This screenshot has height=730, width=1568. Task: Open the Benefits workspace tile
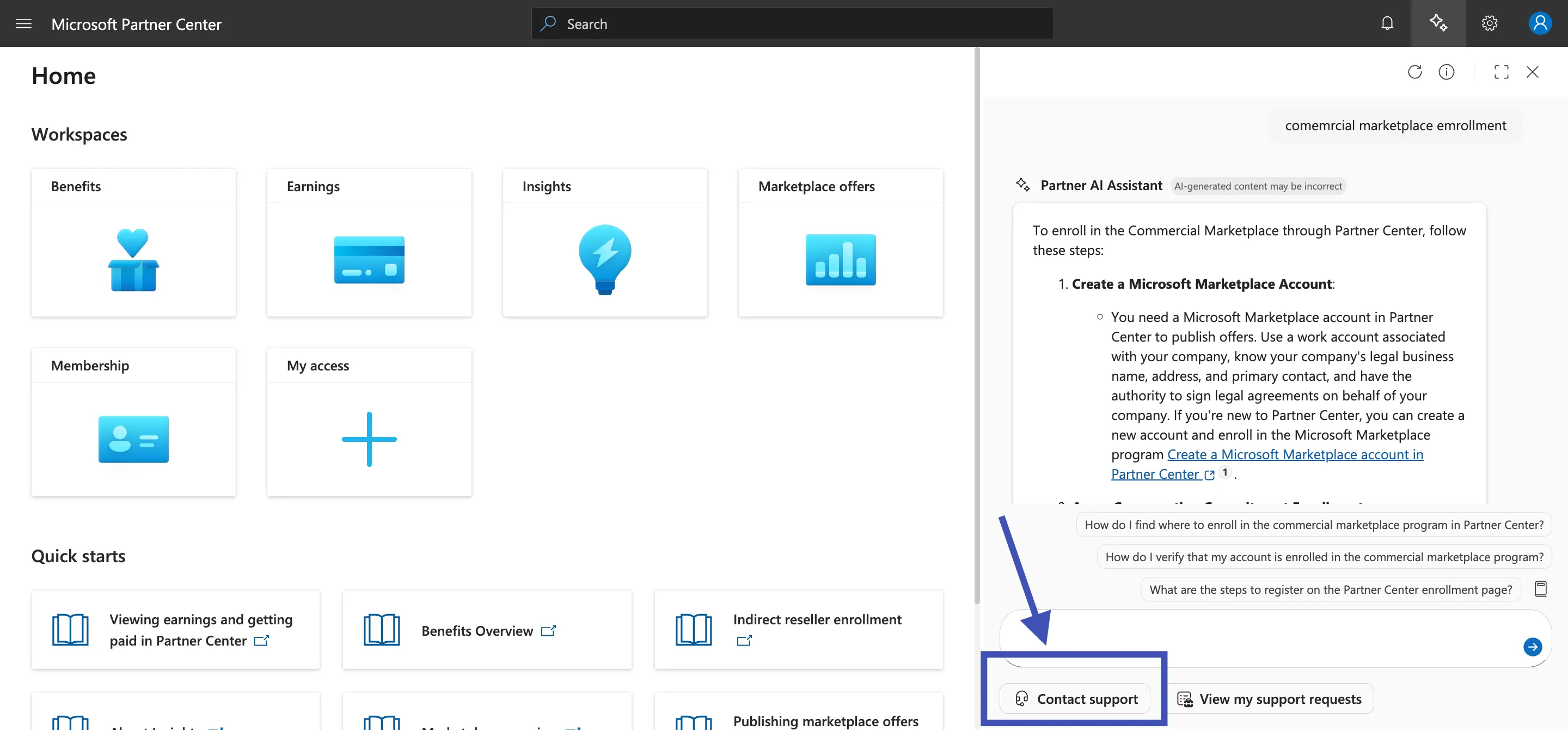coord(133,242)
